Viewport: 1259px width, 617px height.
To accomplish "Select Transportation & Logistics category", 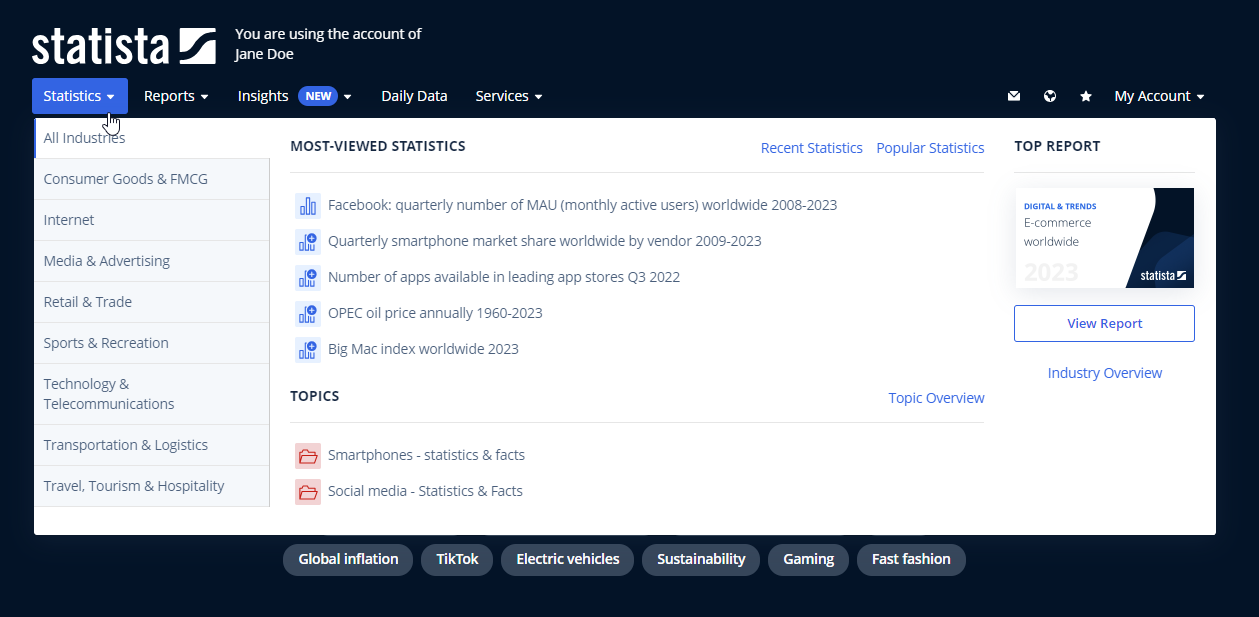I will pyautogui.click(x=152, y=445).
